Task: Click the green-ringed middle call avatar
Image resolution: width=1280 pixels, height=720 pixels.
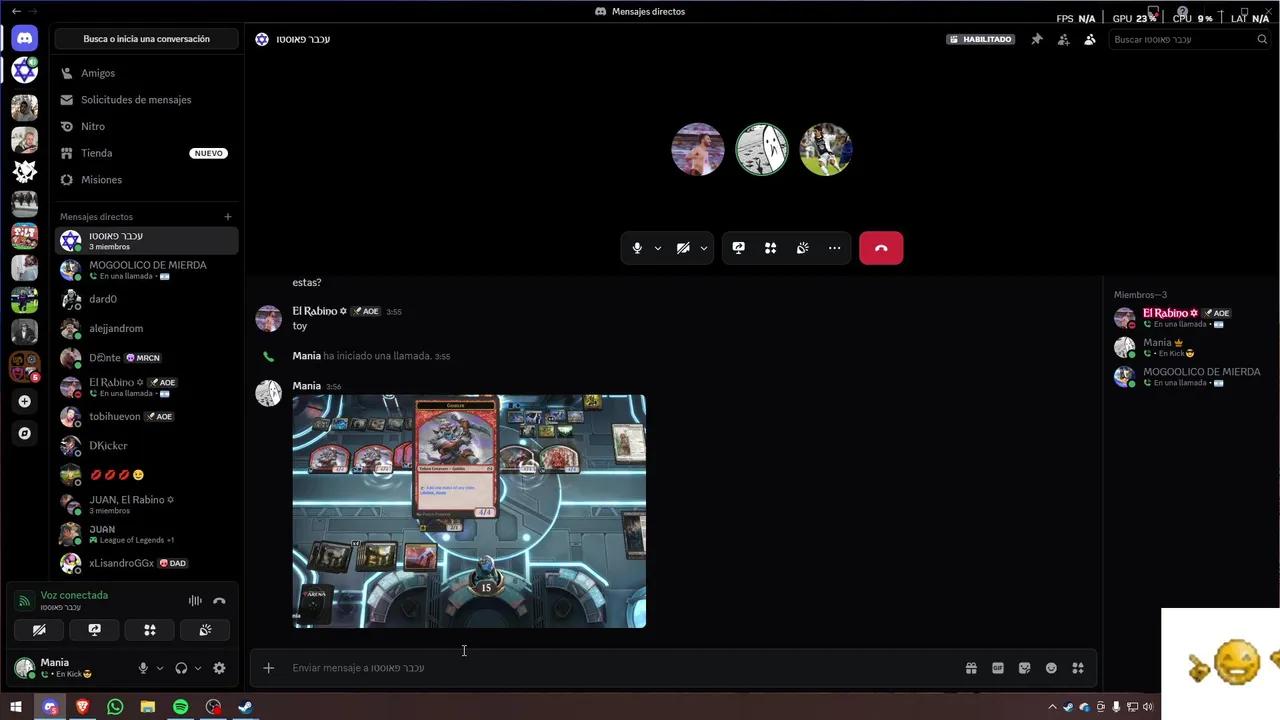Action: 762,150
